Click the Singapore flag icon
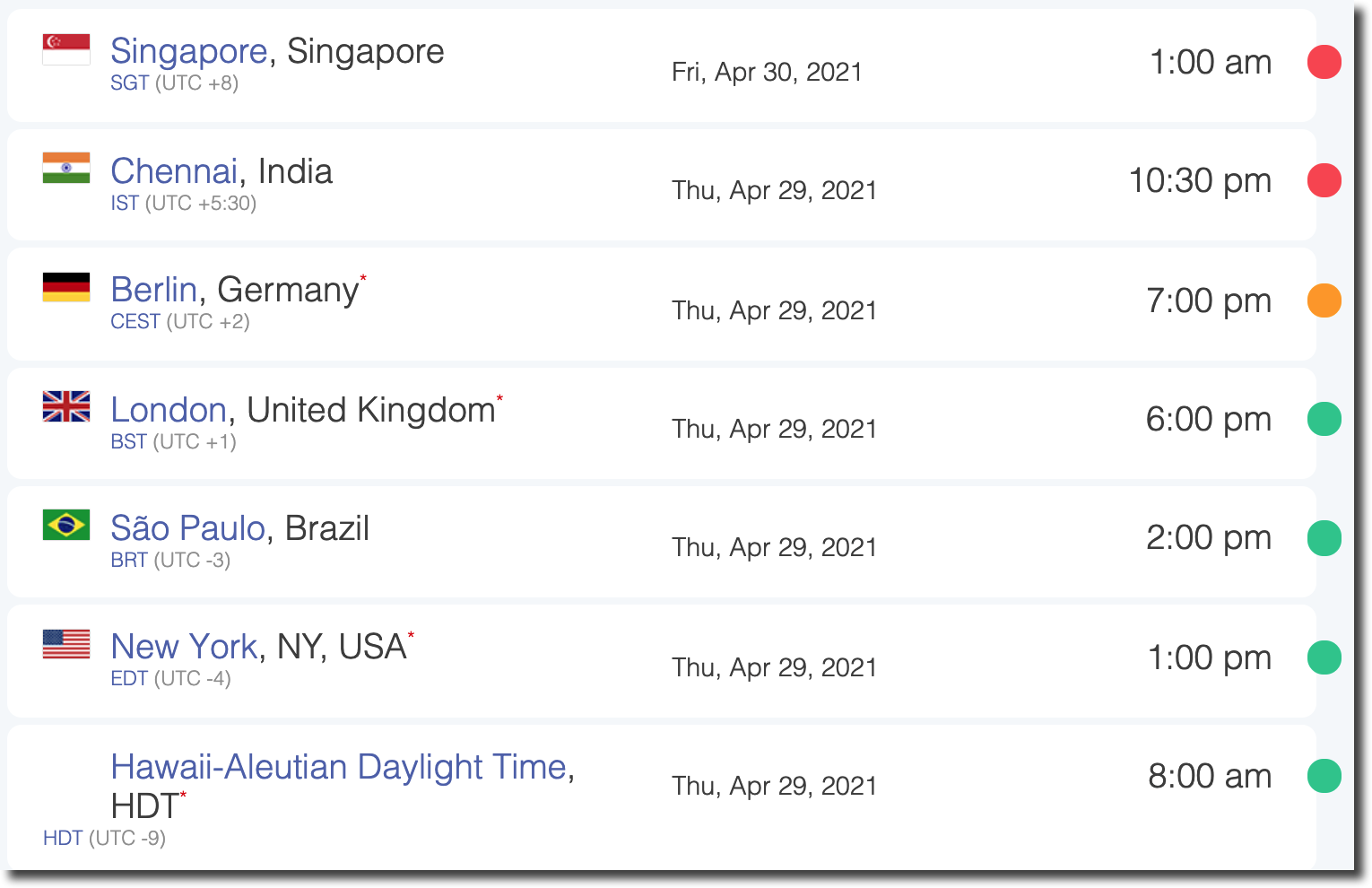Viewport: 1372px width, 888px height. (66, 49)
